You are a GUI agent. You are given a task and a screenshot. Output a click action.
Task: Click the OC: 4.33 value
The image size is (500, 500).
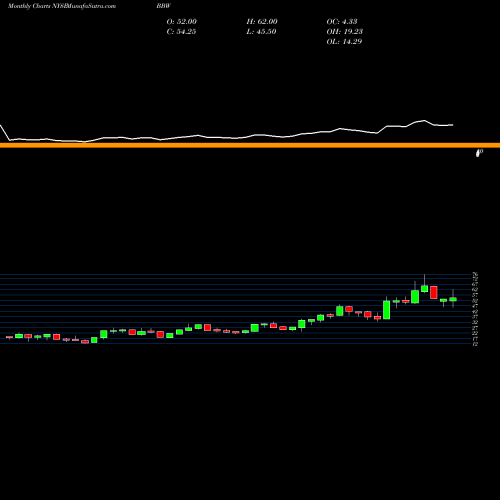[342, 21]
